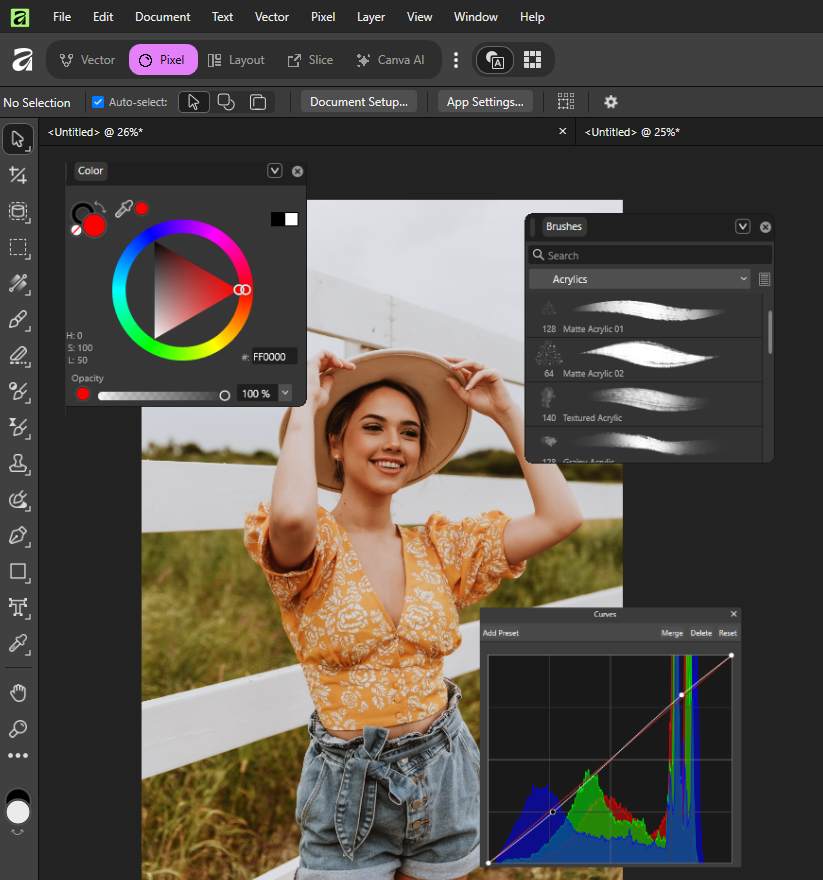This screenshot has height=880, width=823.
Task: Select the Move tool
Action: [18, 139]
